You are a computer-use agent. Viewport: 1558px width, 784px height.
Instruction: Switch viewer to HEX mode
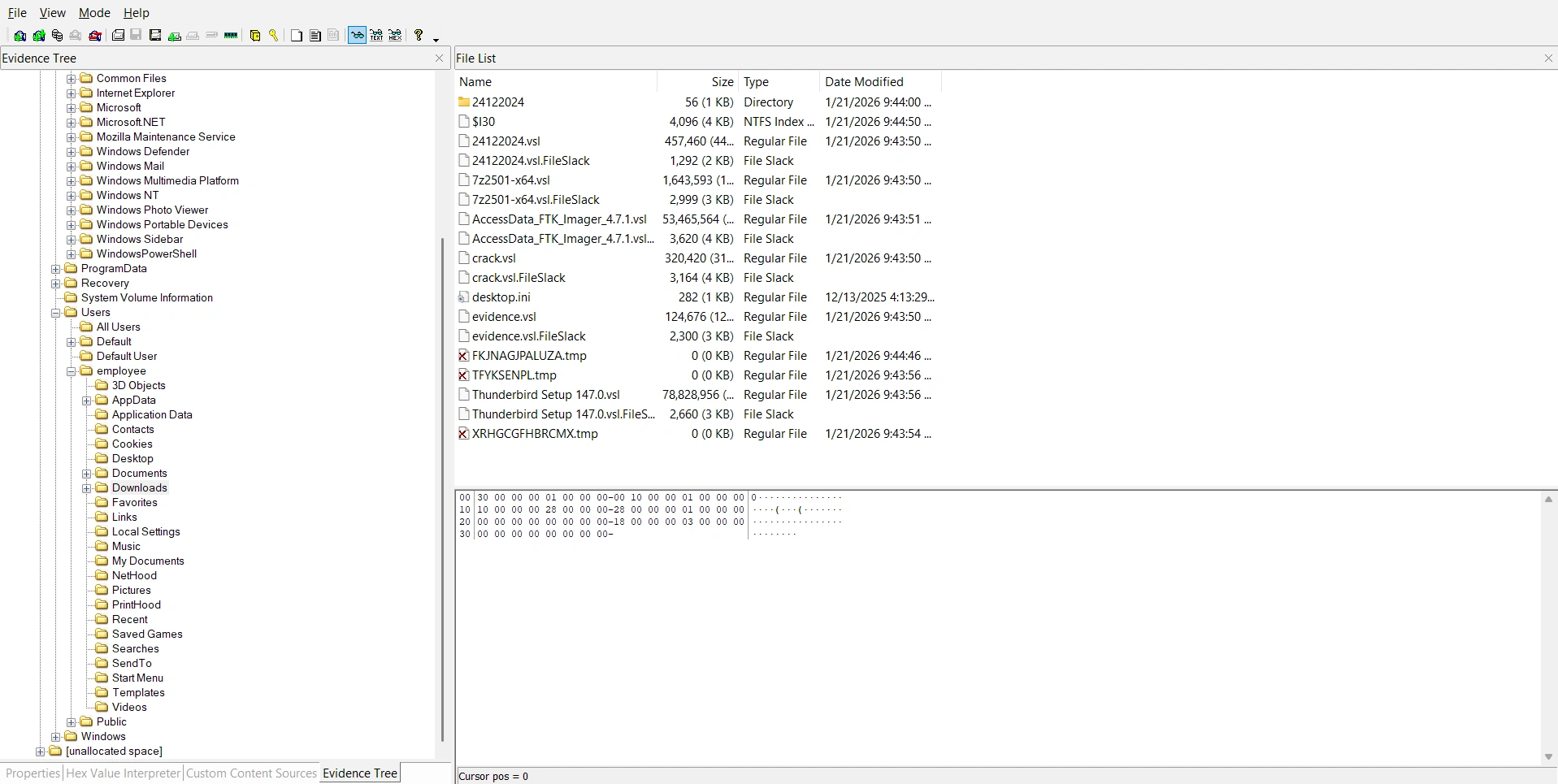[396, 35]
